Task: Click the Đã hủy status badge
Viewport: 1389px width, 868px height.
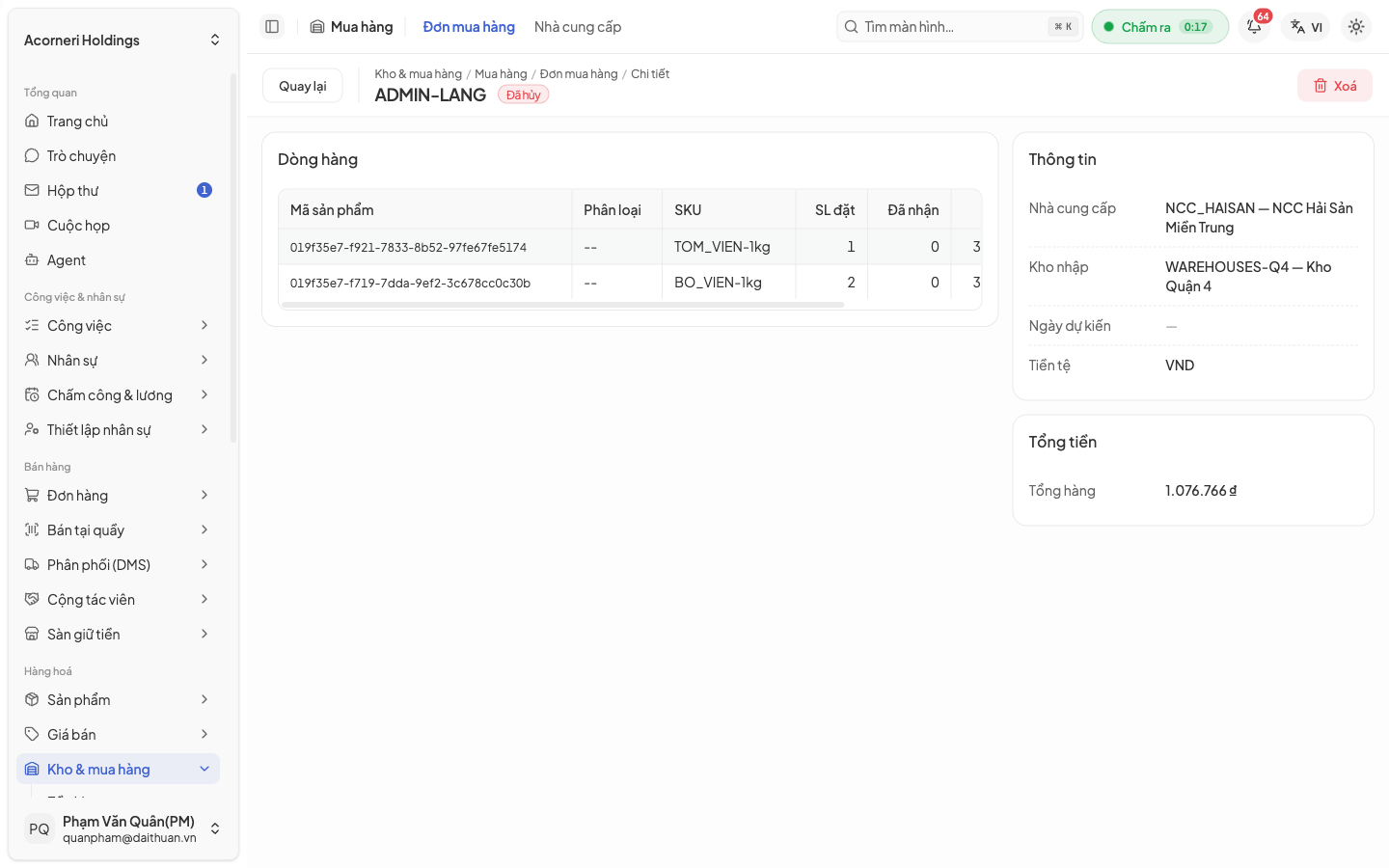Action: coord(523,95)
